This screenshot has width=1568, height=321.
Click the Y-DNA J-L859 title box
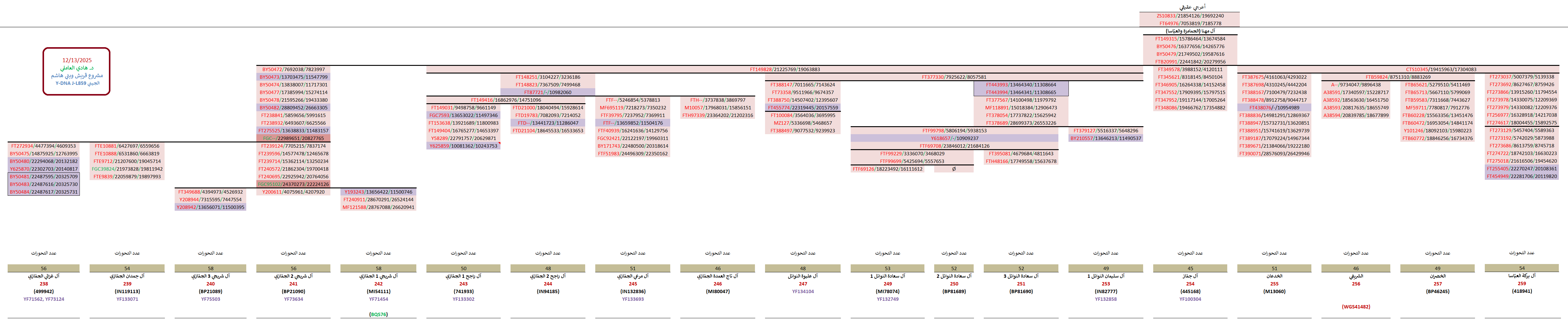click(x=77, y=72)
